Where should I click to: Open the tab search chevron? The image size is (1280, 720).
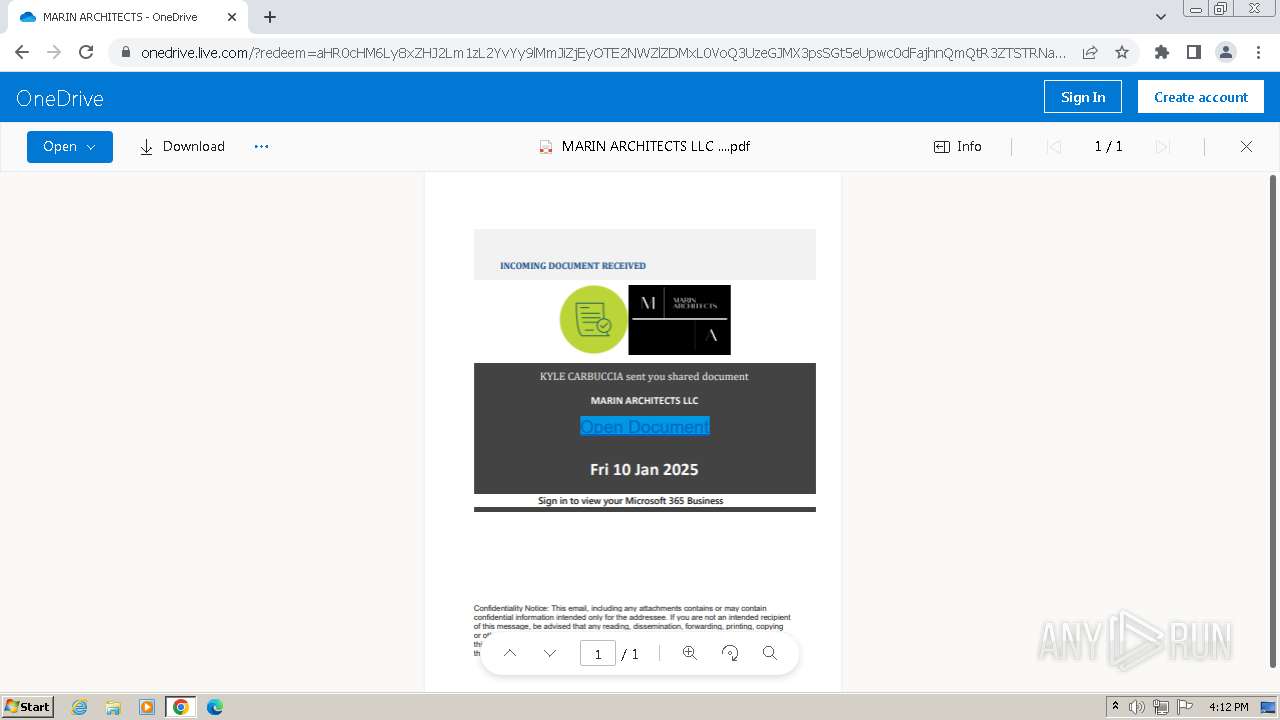click(1161, 17)
